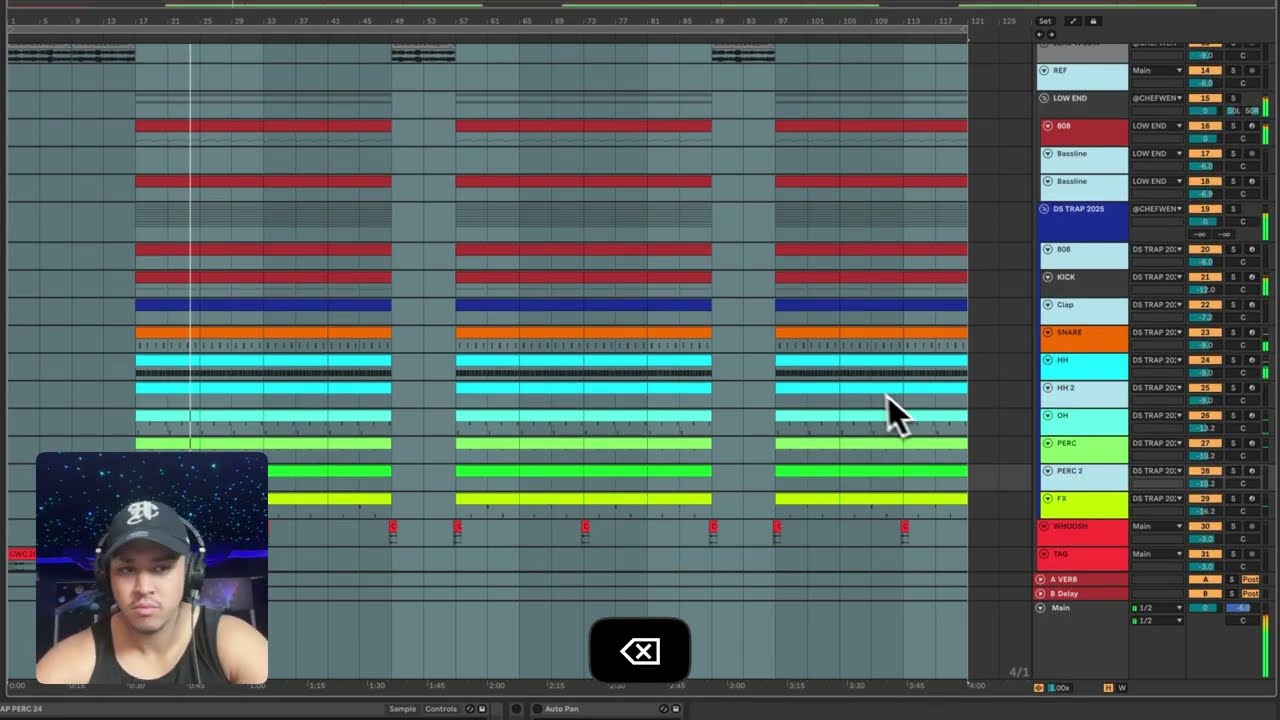Unfold the red 808 track

point(1048,126)
